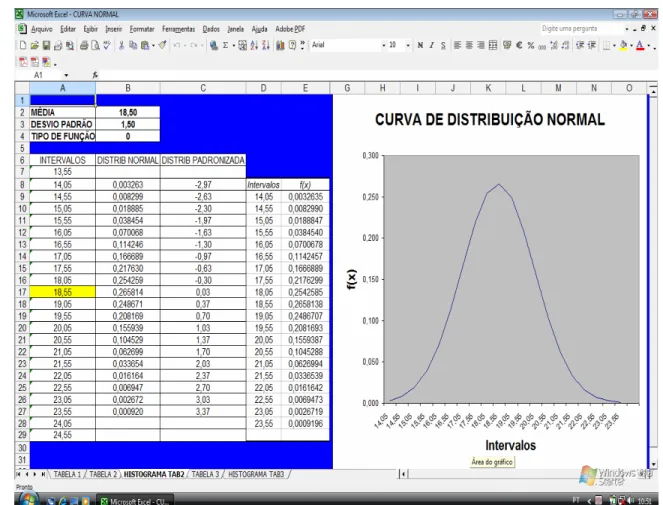Toggle align left

pos(458,45)
